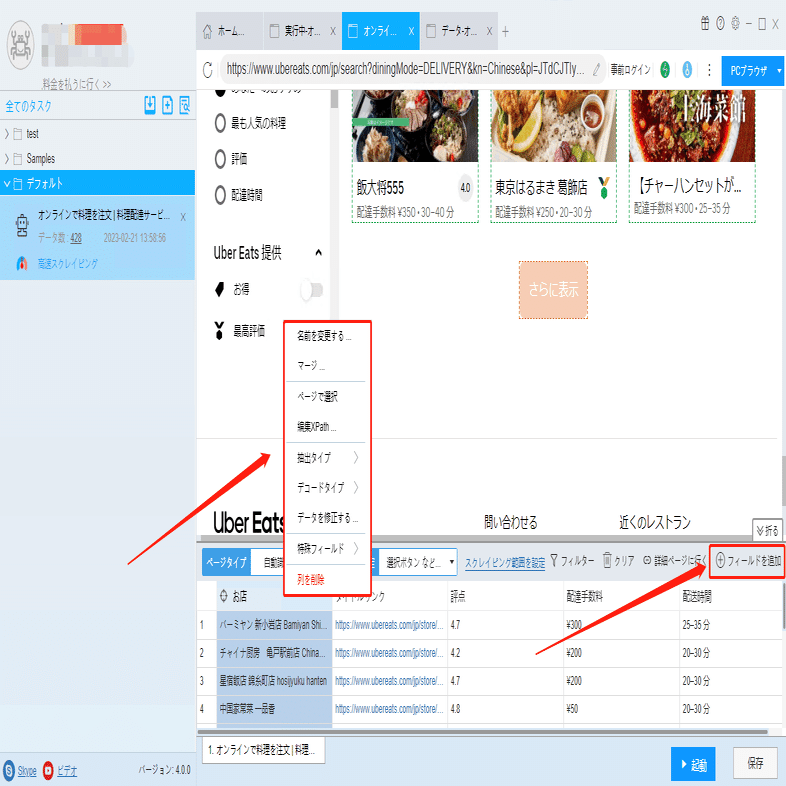The width and height of the screenshot is (786, 786).
Task: Click the filter funnel icon
Action: [x=554, y=560]
